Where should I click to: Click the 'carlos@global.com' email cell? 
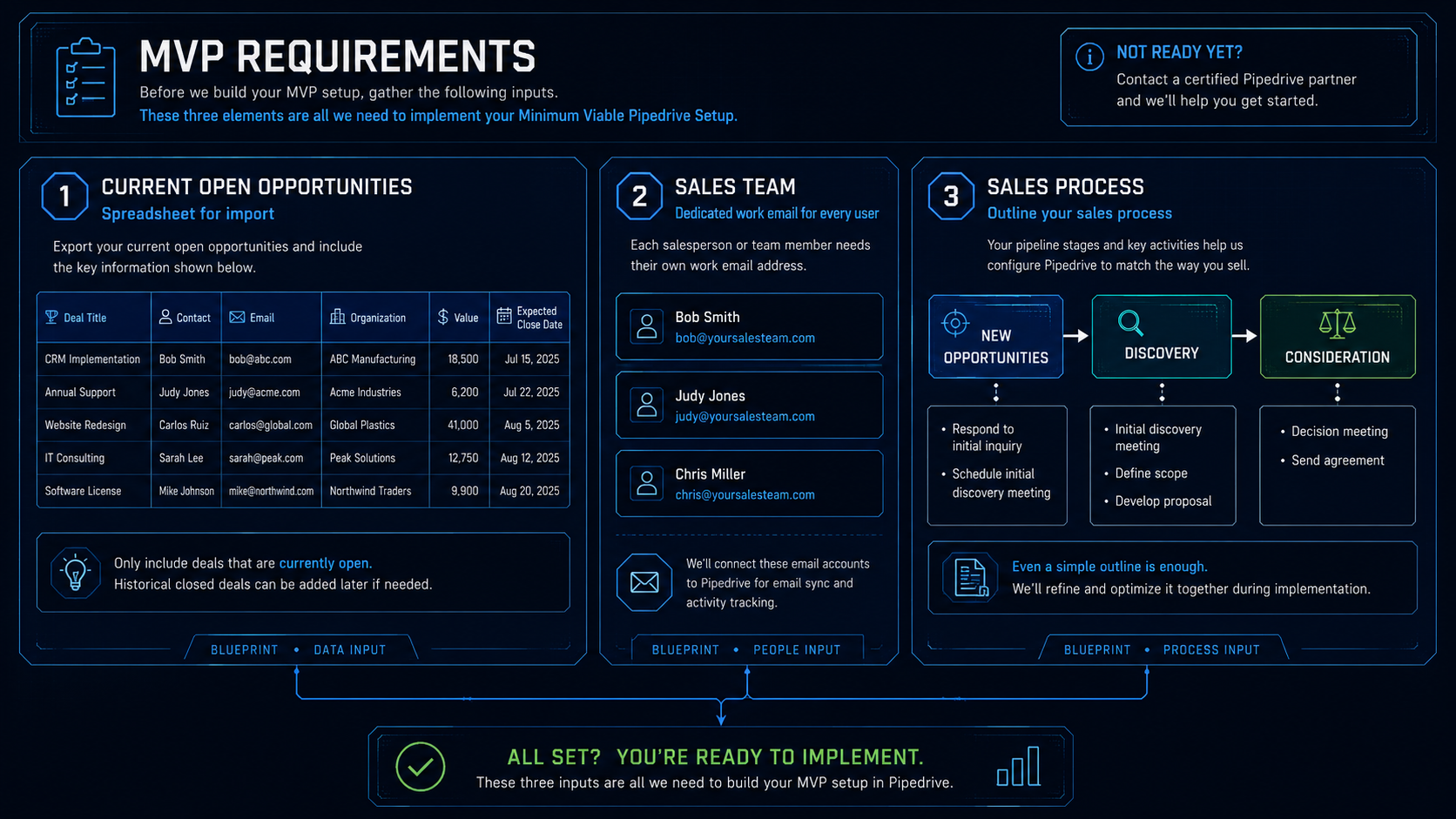pyautogui.click(x=271, y=426)
